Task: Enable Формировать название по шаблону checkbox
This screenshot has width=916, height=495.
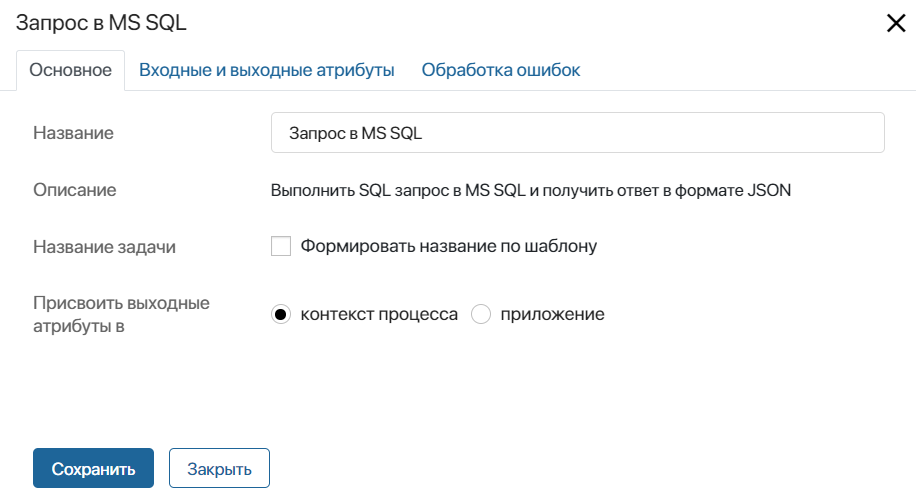Action: (281, 246)
